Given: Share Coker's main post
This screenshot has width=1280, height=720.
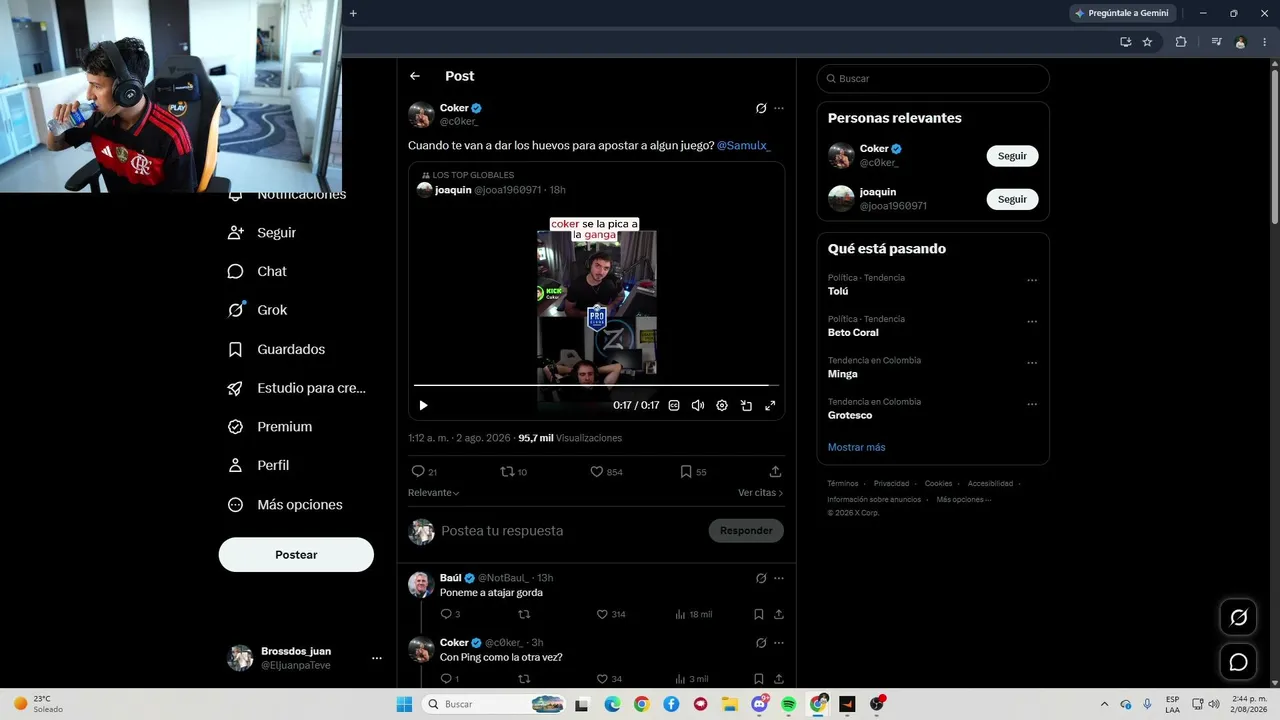Looking at the screenshot, I should coord(775,471).
